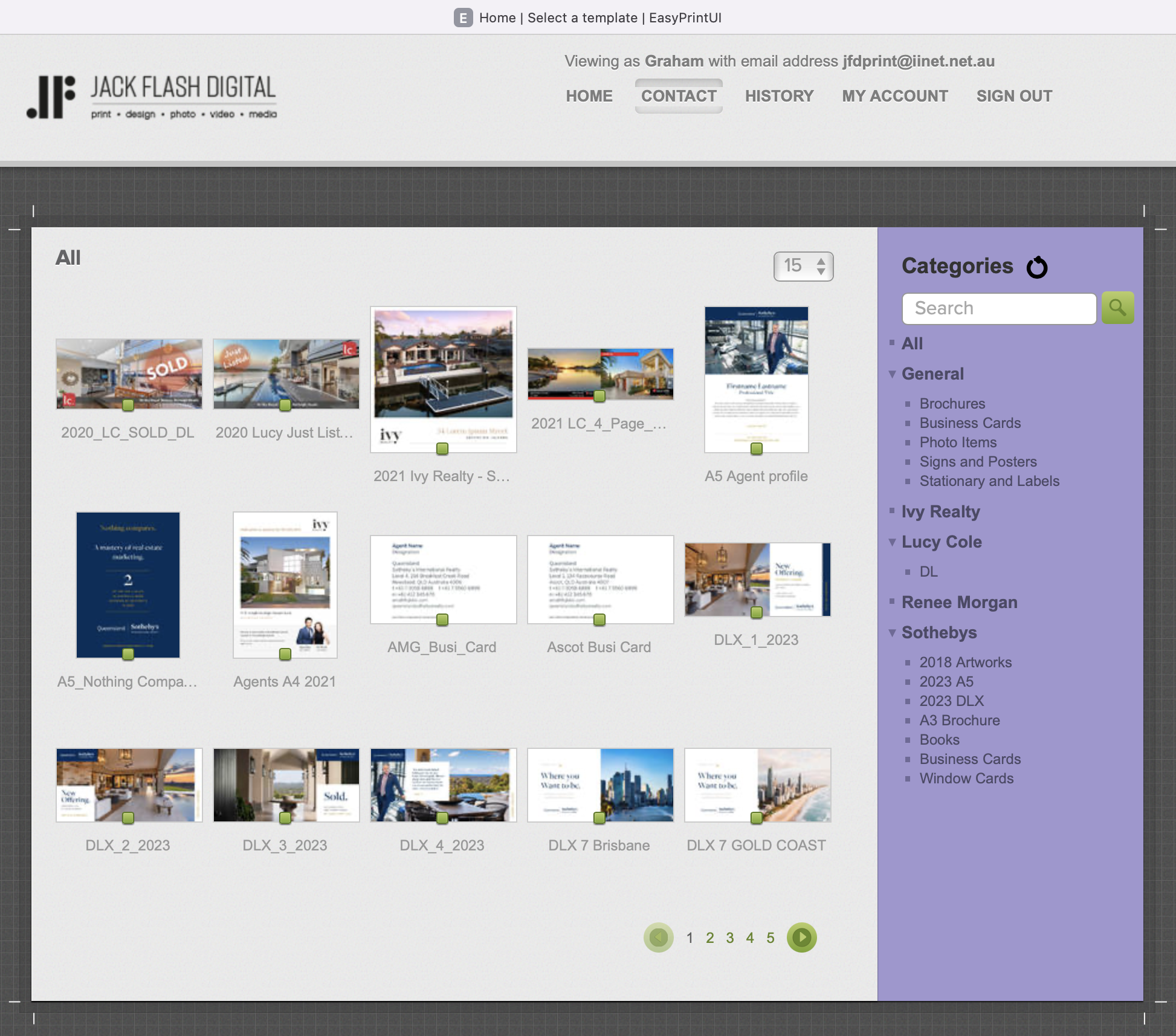Viewport: 1176px width, 1036px height.
Task: Open the 2021 Ivy Realty template thumbnail
Action: click(x=443, y=380)
